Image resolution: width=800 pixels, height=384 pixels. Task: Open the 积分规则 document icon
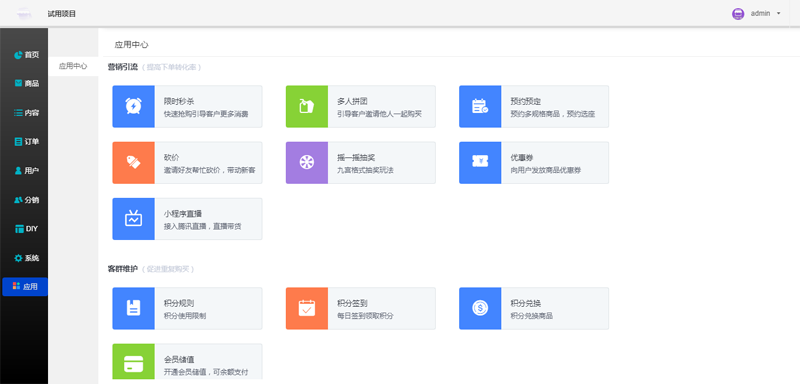[x=134, y=308]
